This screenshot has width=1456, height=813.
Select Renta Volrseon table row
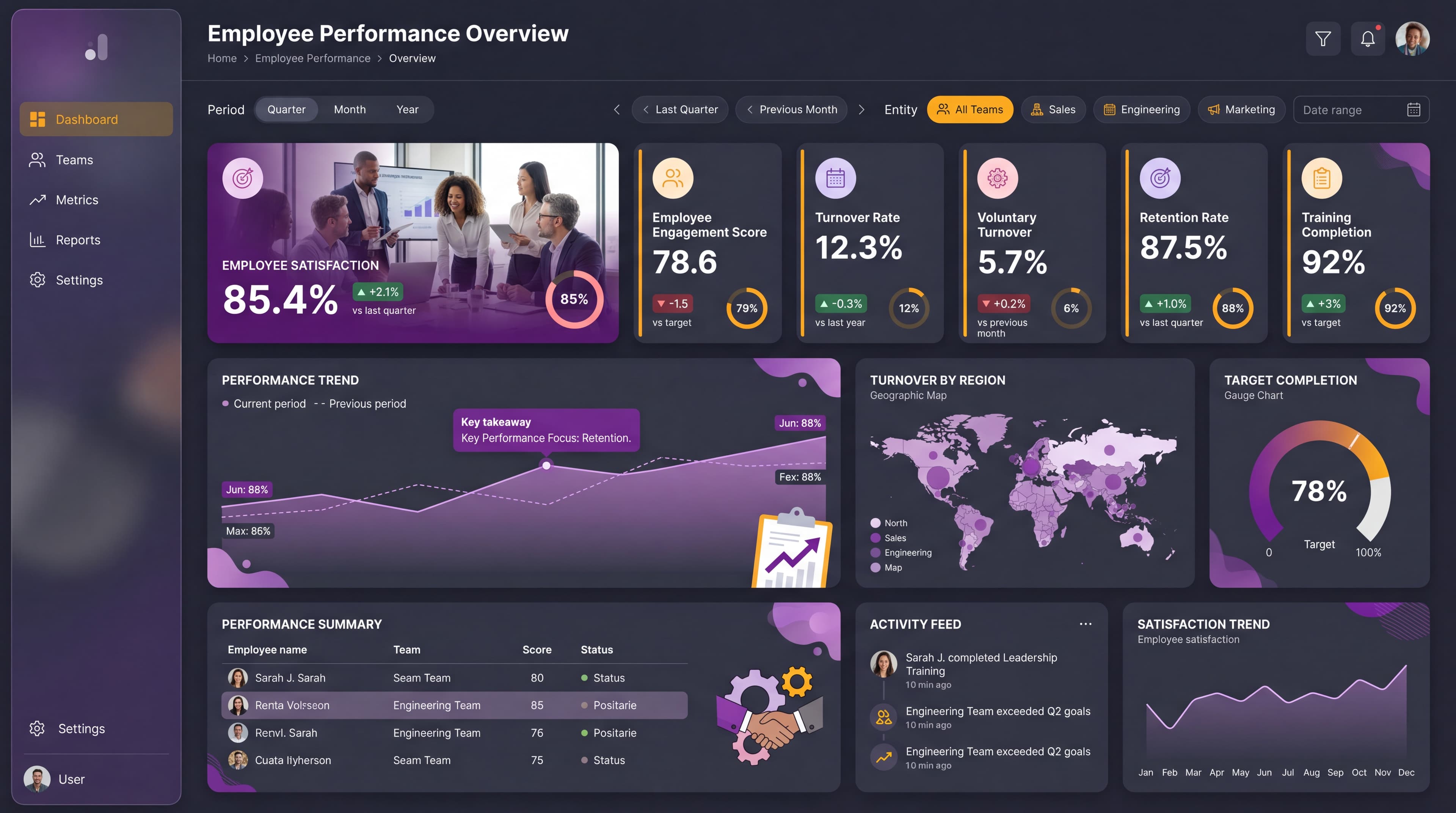pos(455,706)
